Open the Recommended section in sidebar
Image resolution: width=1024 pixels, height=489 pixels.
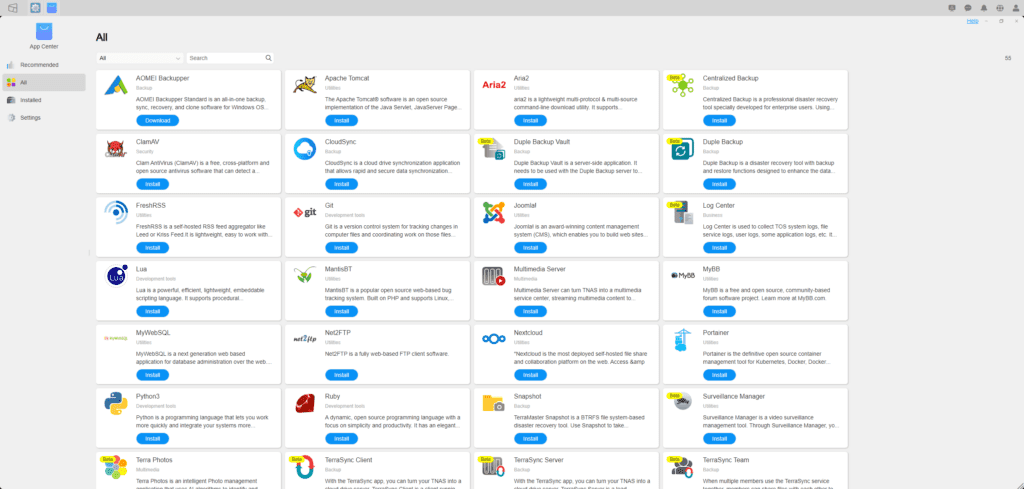coord(39,65)
